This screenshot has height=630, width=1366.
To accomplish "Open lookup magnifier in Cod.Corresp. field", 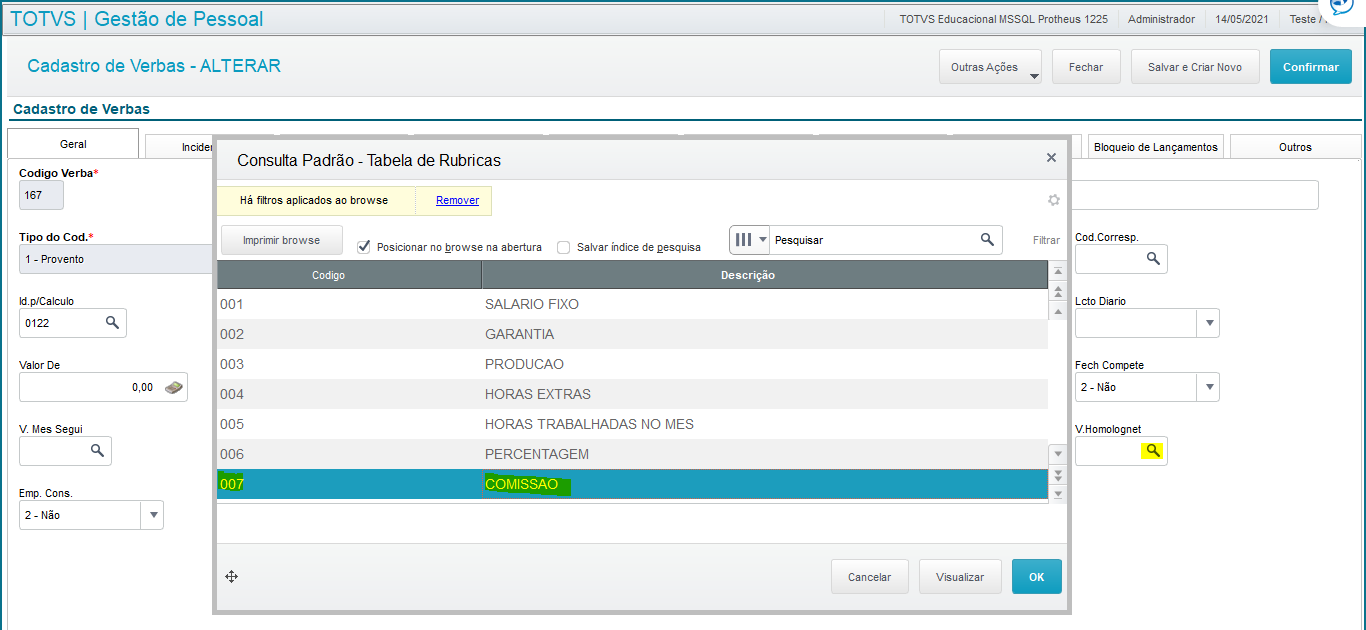I will 1153,259.
